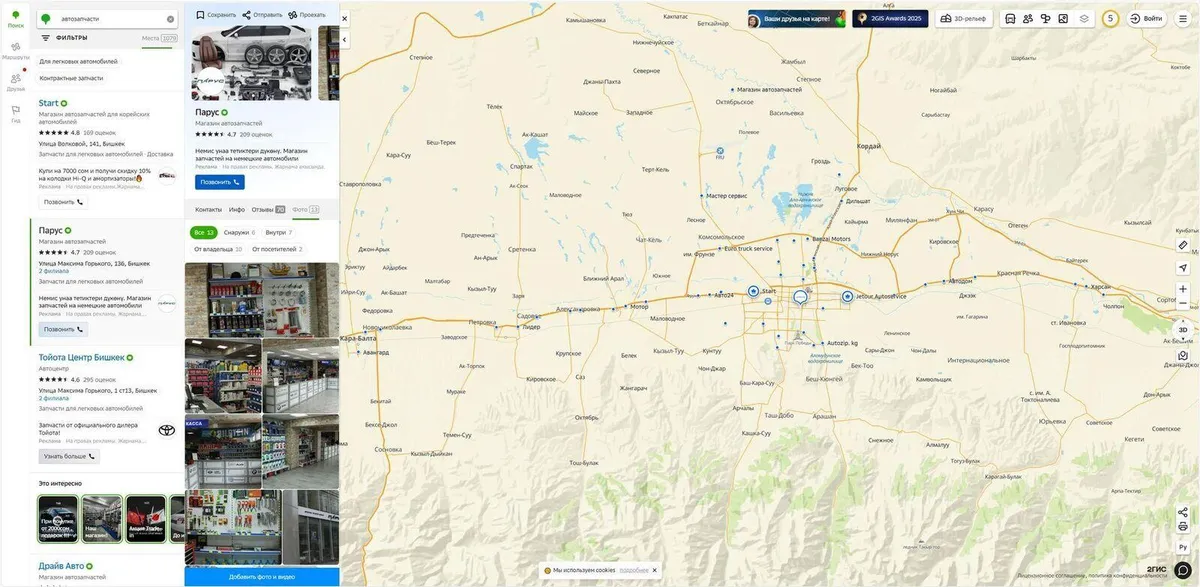Locate me with geolocation arrow
The width and height of the screenshot is (1200, 587).
coord(1183,268)
